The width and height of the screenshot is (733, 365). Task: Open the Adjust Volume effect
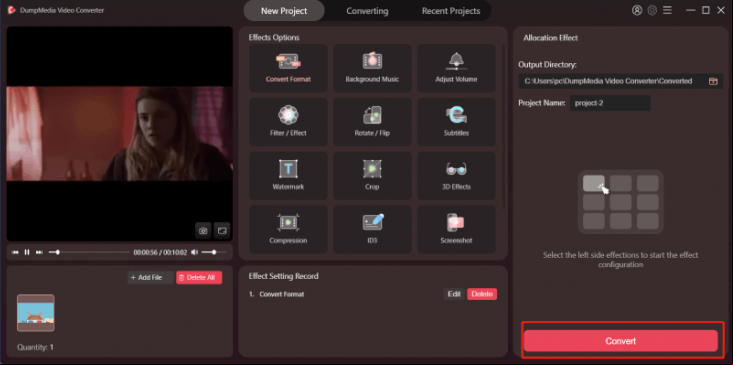tap(456, 68)
